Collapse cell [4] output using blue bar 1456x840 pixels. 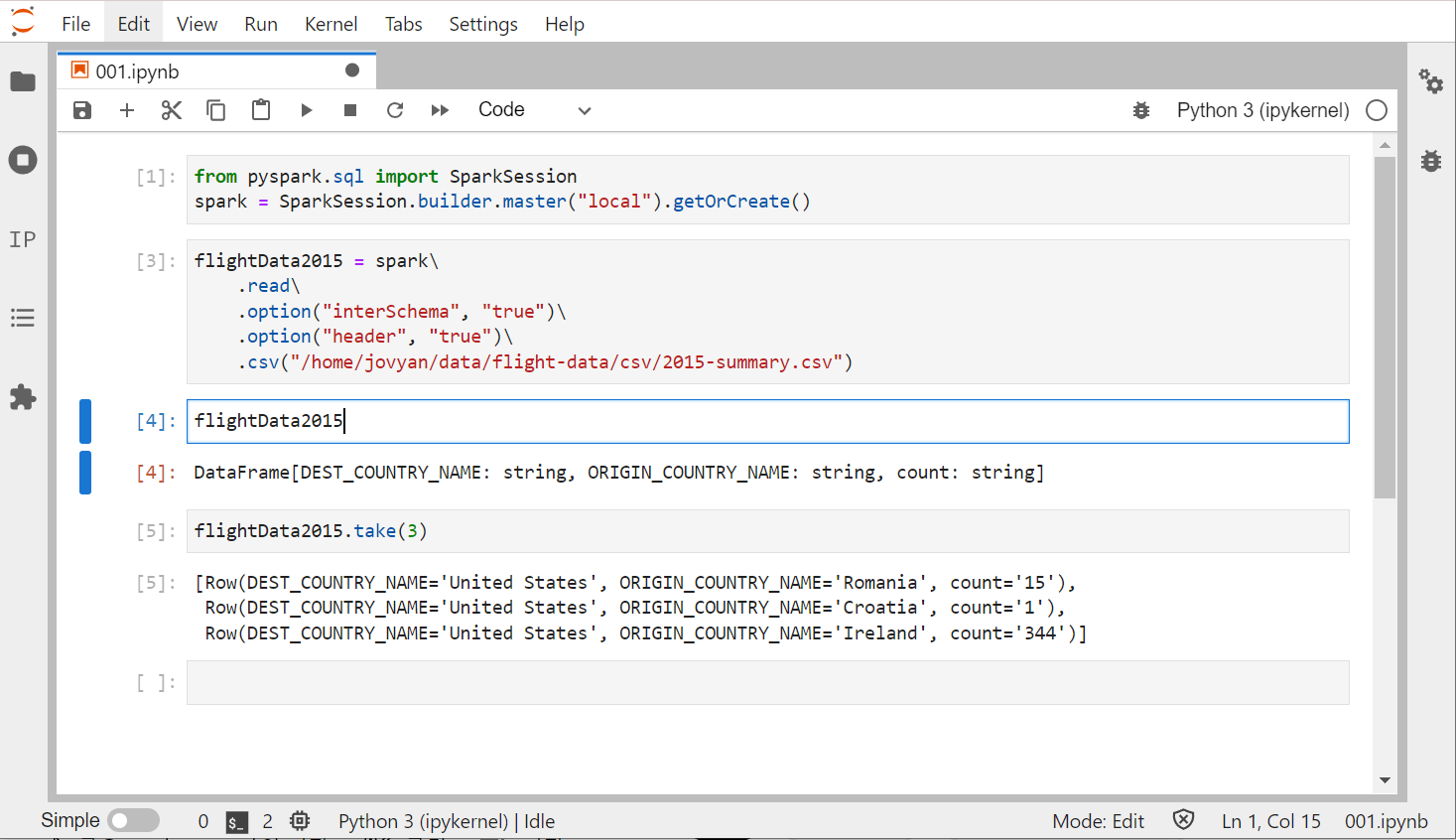tap(85, 473)
